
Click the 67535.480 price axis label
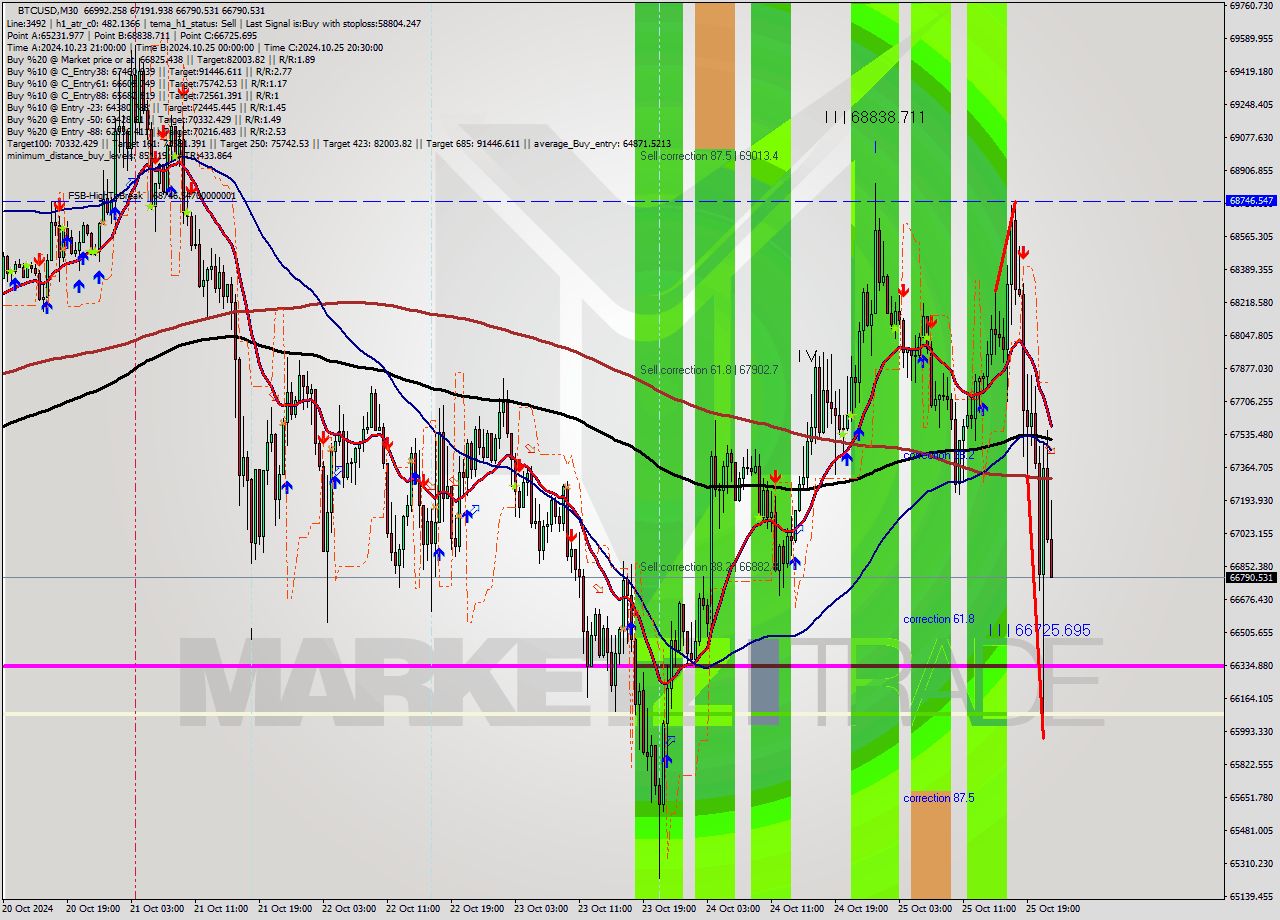(x=1251, y=434)
